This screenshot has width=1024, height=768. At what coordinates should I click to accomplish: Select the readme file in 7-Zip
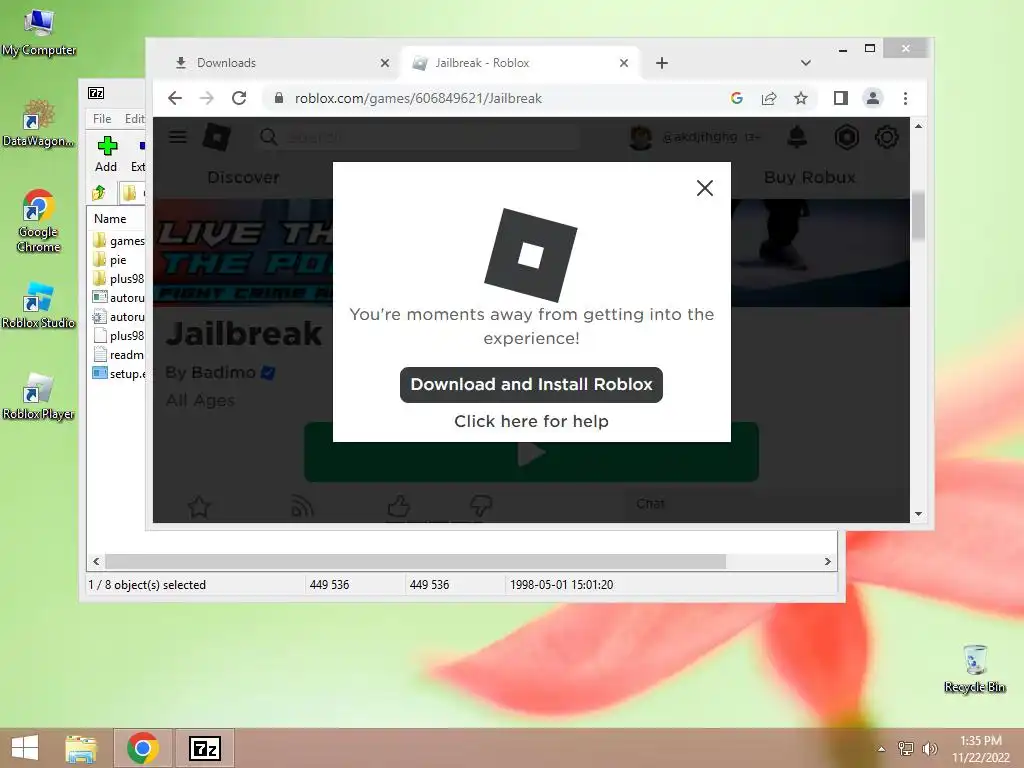pyautogui.click(x=119, y=355)
